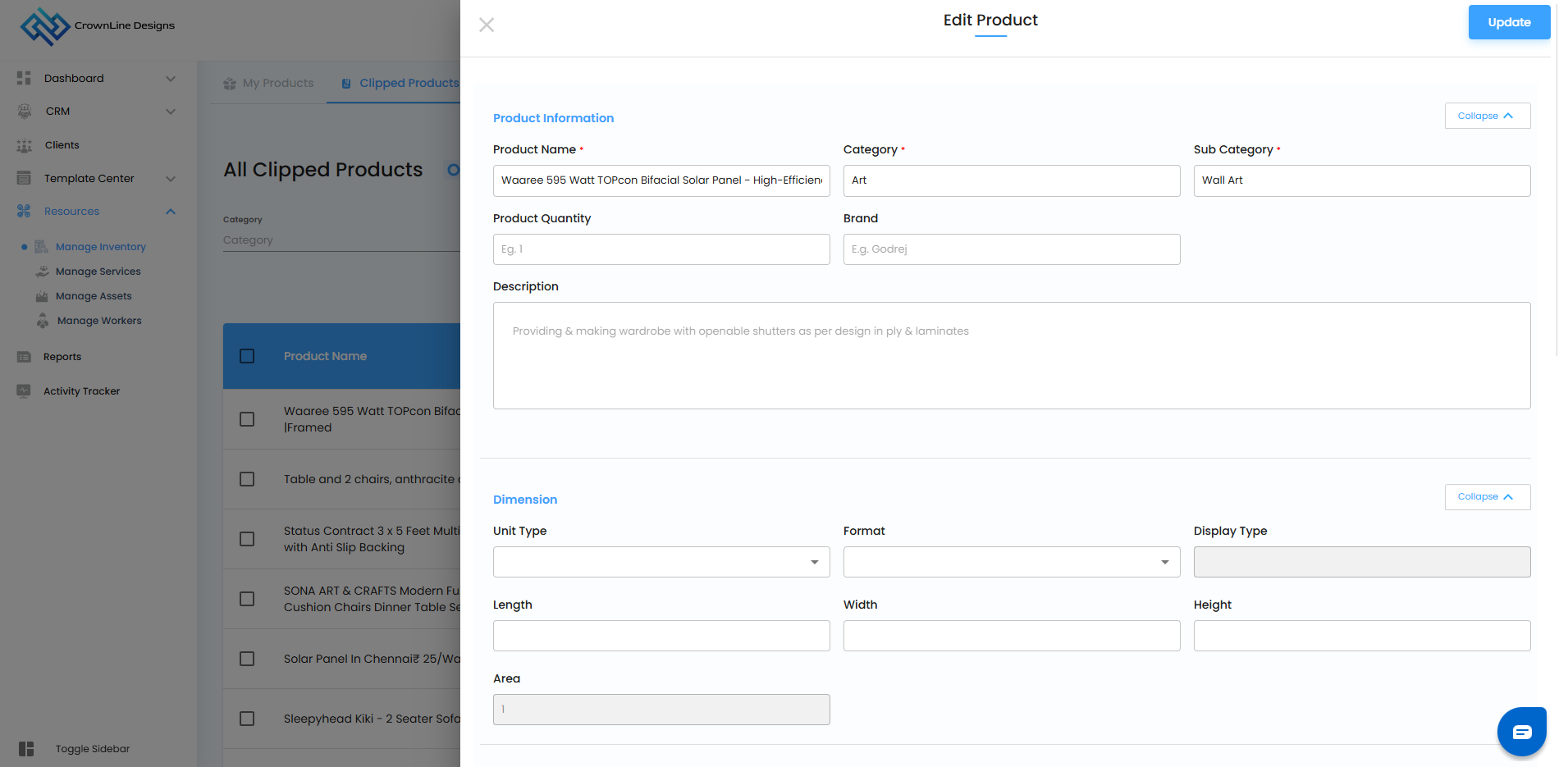Open the Format dropdown

[x=1011, y=562]
